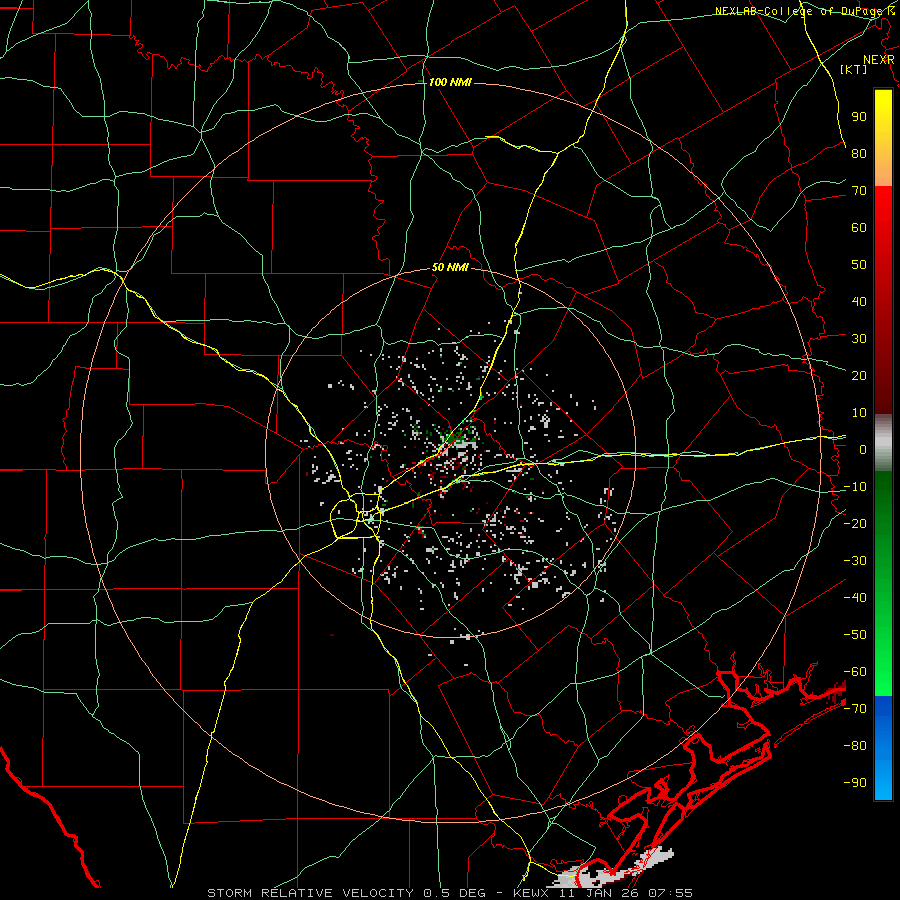
Task: Click the 100 NMI range ring label
Action: [x=450, y=83]
